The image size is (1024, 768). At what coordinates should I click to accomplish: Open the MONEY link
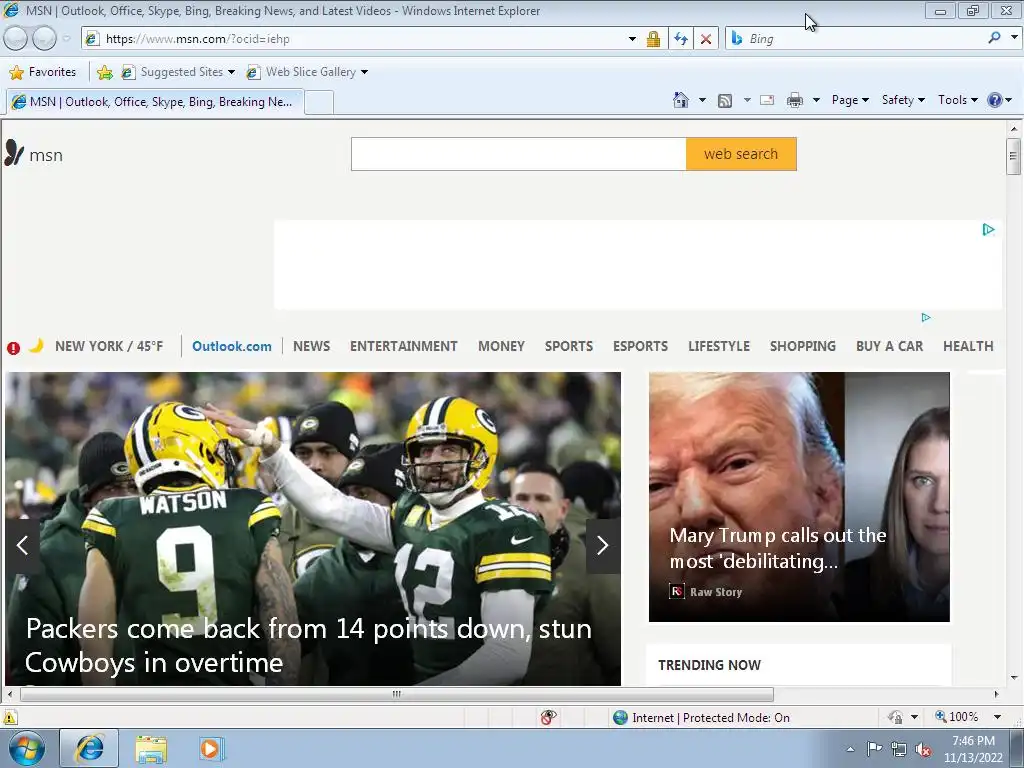coord(502,346)
